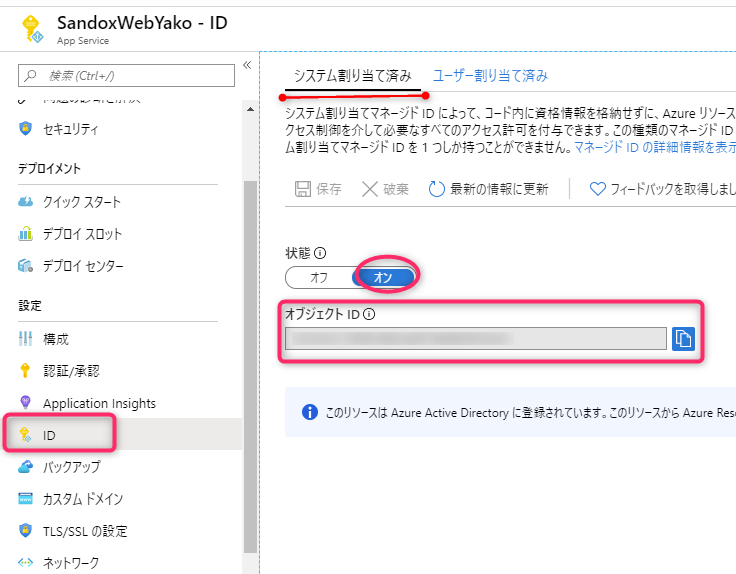Screen dimensions: 736x574
Task: Open 構成 settings item
Action: (55, 339)
